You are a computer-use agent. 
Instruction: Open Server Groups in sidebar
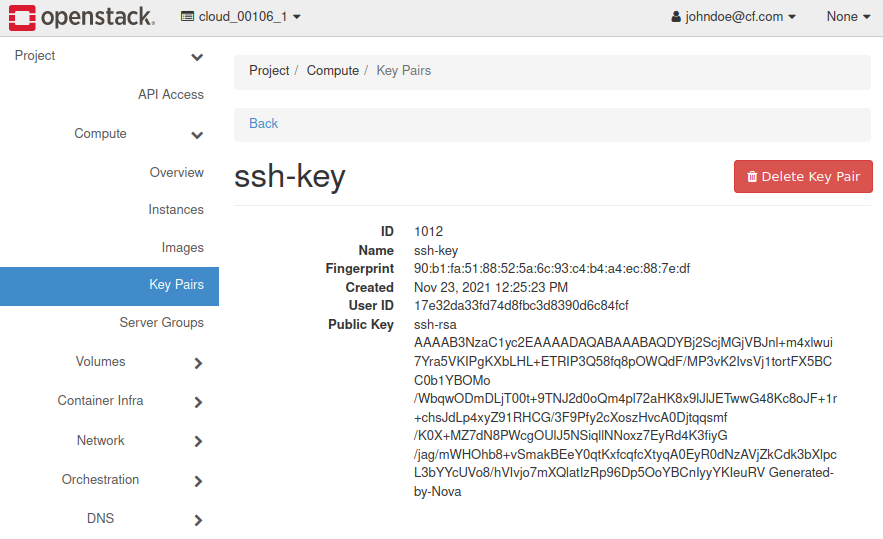pyautogui.click(x=161, y=323)
